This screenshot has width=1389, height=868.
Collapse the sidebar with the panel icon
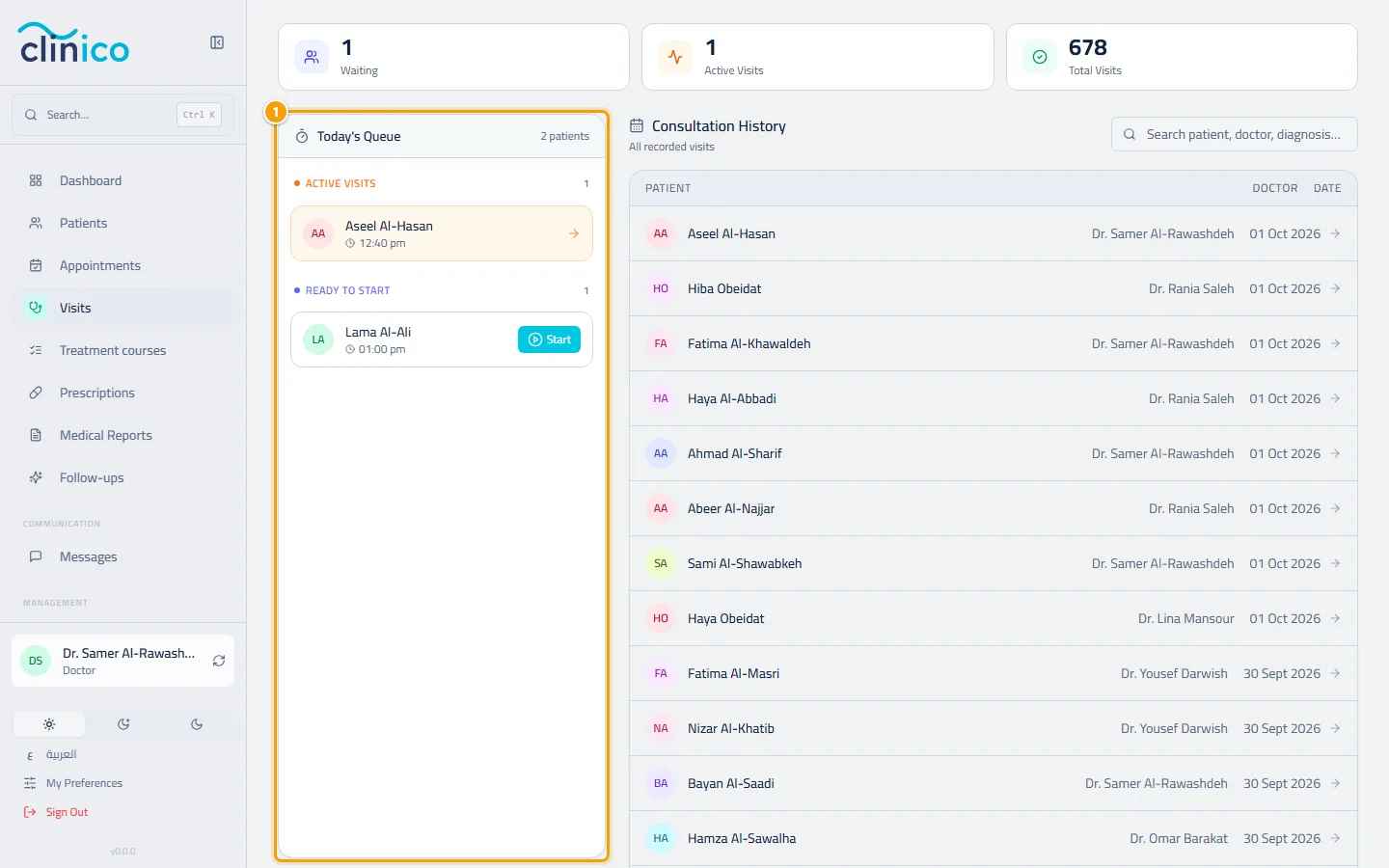217,42
